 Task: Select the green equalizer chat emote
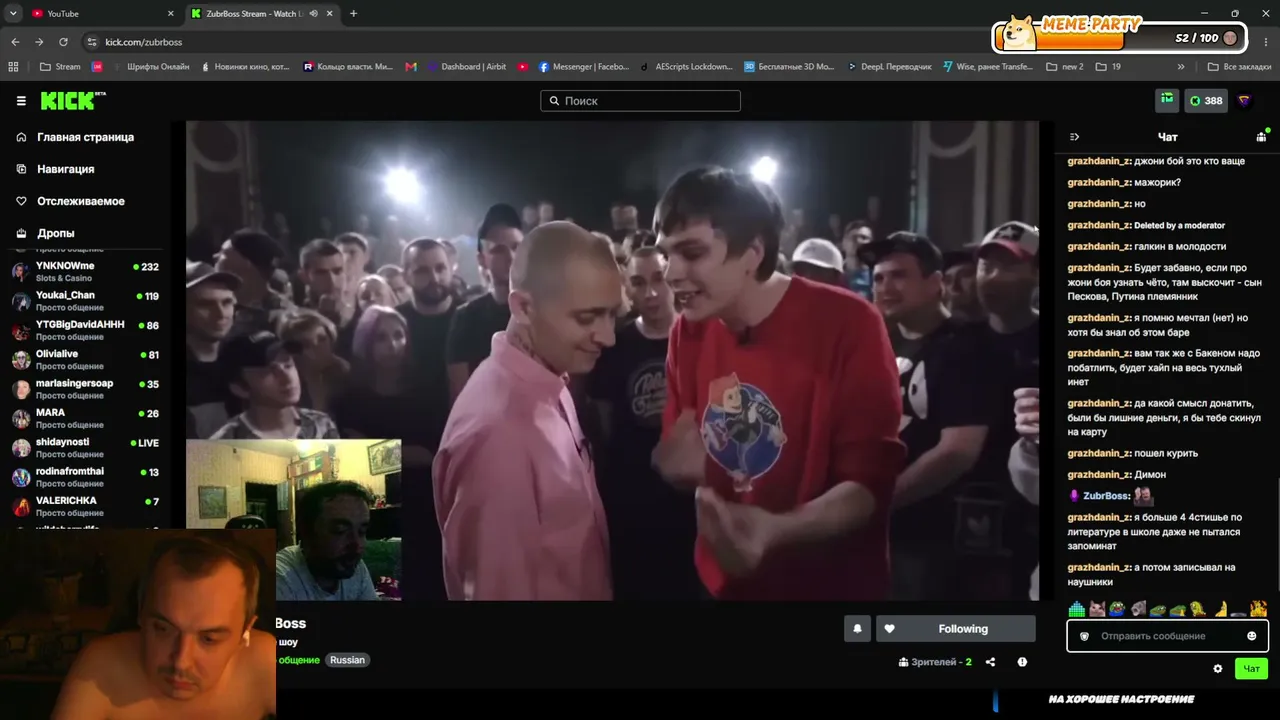(1077, 608)
